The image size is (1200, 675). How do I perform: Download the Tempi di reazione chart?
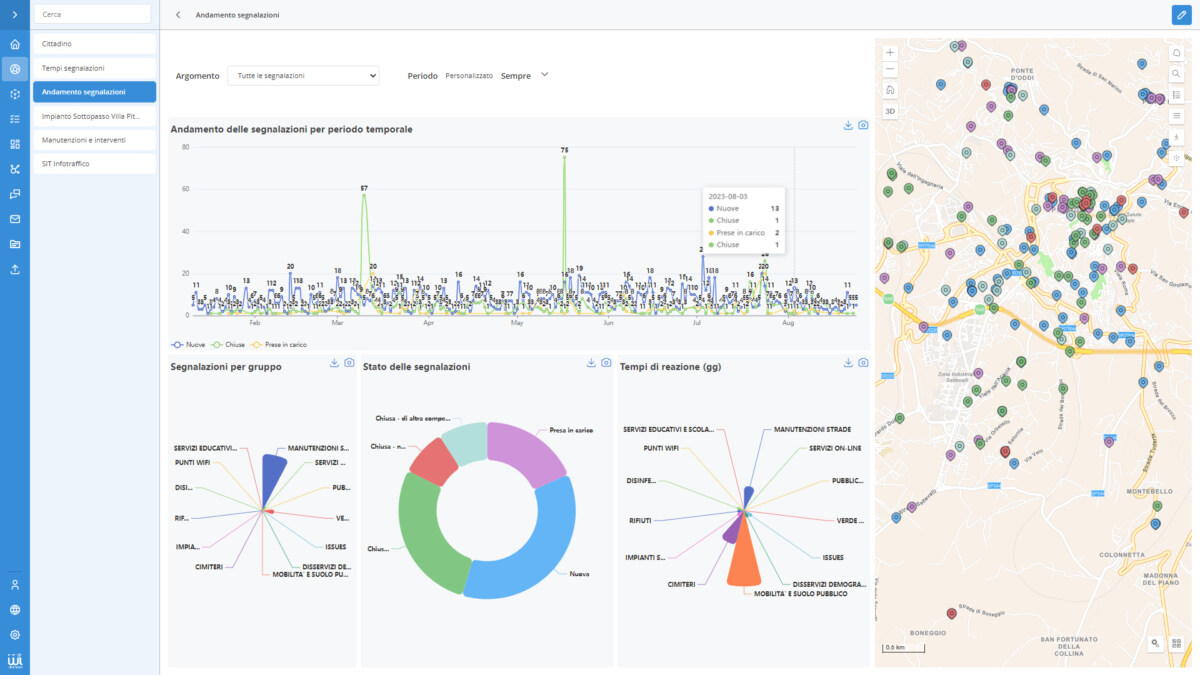click(x=848, y=363)
